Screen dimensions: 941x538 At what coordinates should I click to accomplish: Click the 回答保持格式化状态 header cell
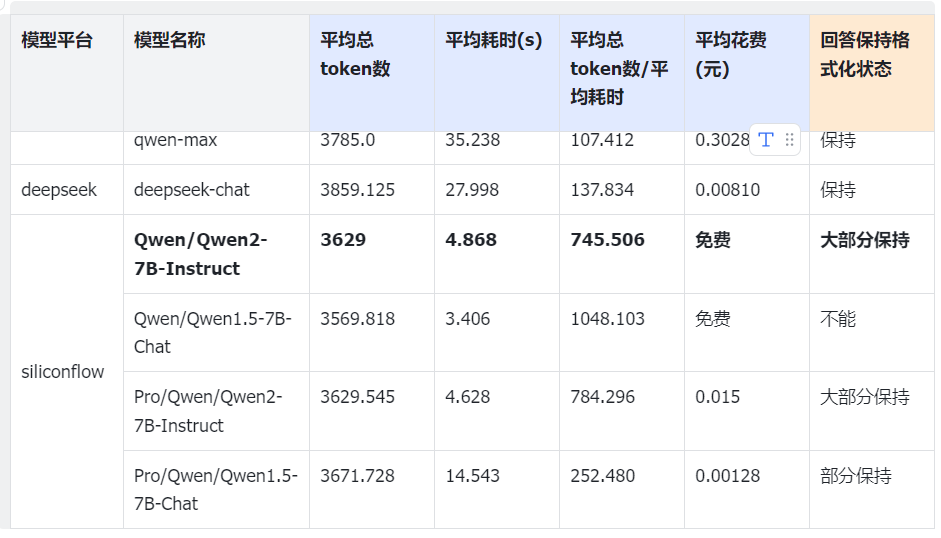coord(865,55)
